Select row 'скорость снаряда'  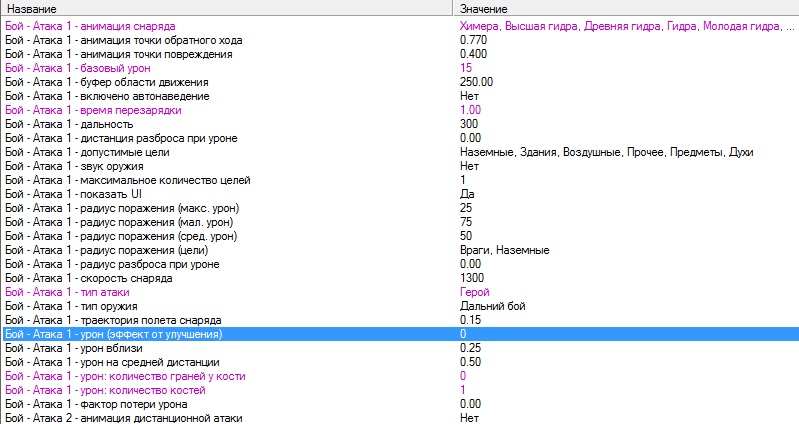coord(400,278)
